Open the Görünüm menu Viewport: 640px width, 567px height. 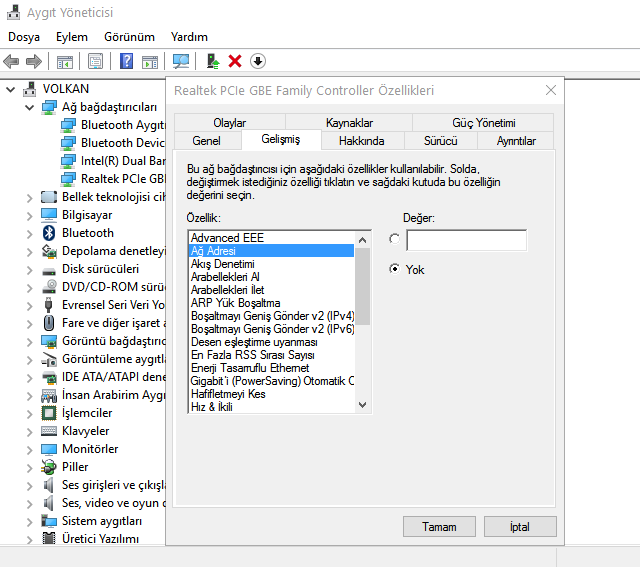point(129,36)
